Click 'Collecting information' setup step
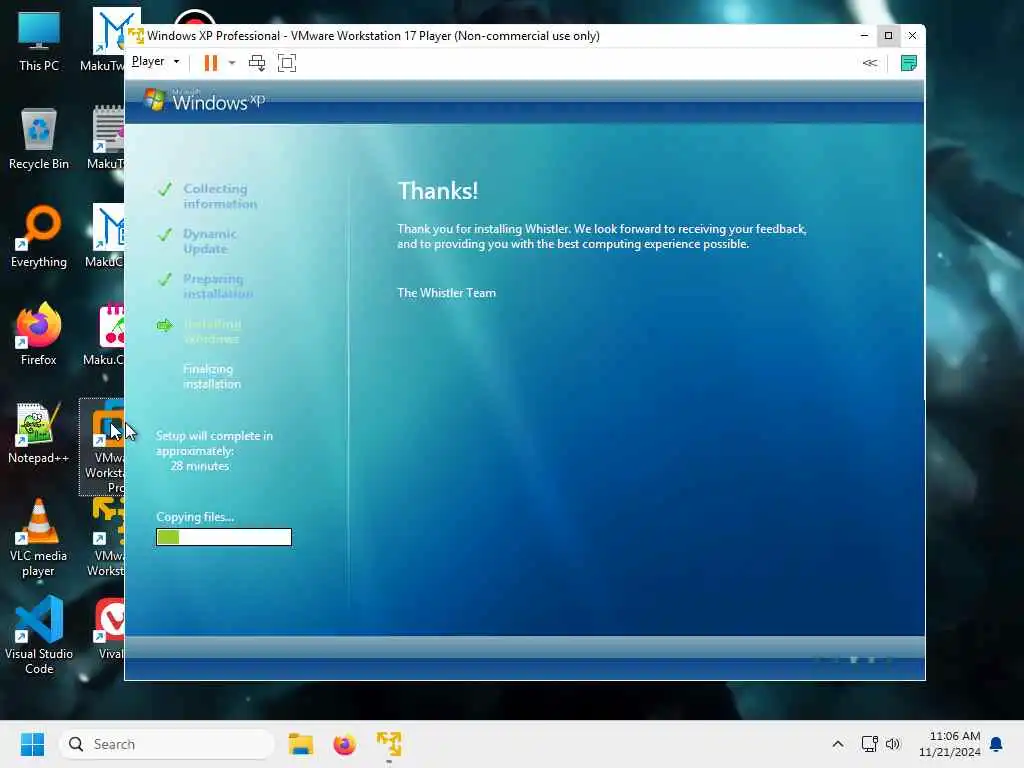The width and height of the screenshot is (1024, 768). [220, 196]
